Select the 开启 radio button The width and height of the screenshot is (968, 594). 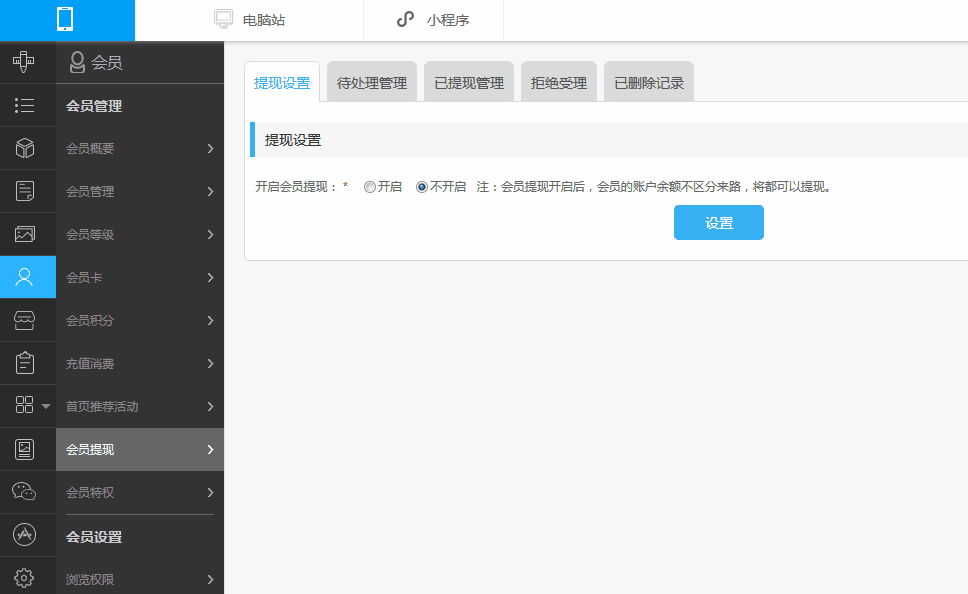370,187
